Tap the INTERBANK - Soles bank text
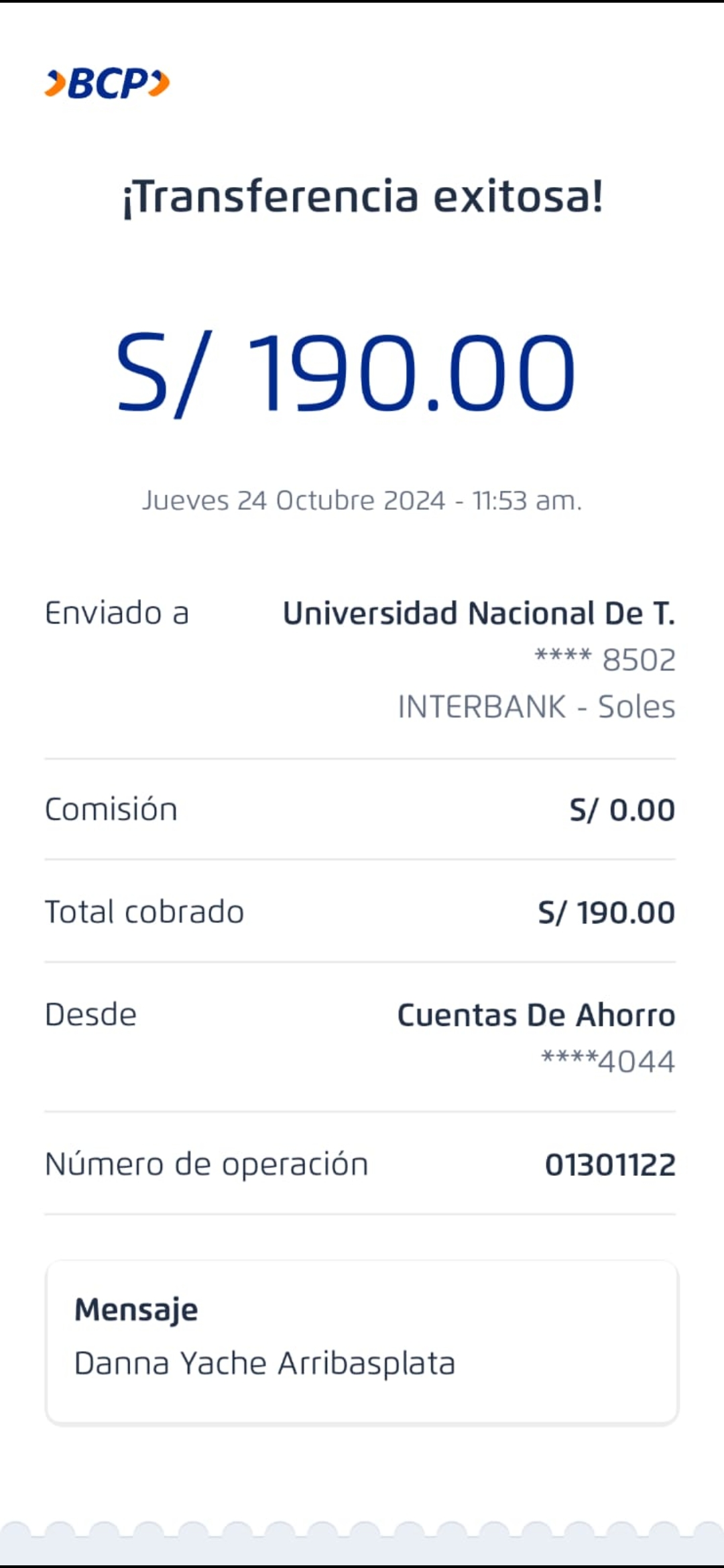 point(536,707)
